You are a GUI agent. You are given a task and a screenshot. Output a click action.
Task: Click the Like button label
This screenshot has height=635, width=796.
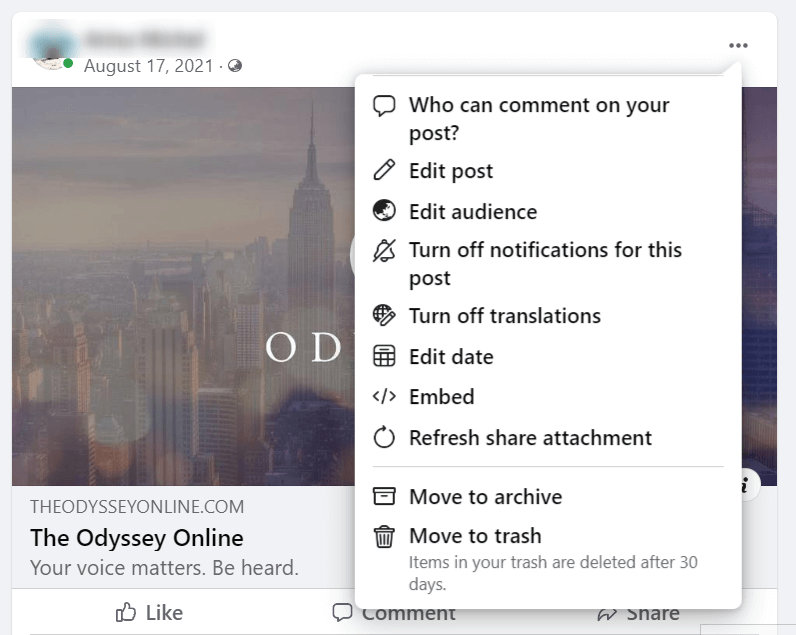(x=164, y=613)
